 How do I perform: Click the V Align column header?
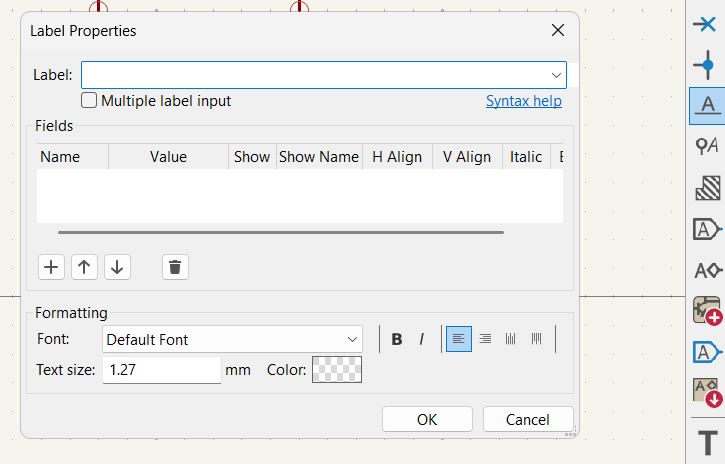[467, 157]
